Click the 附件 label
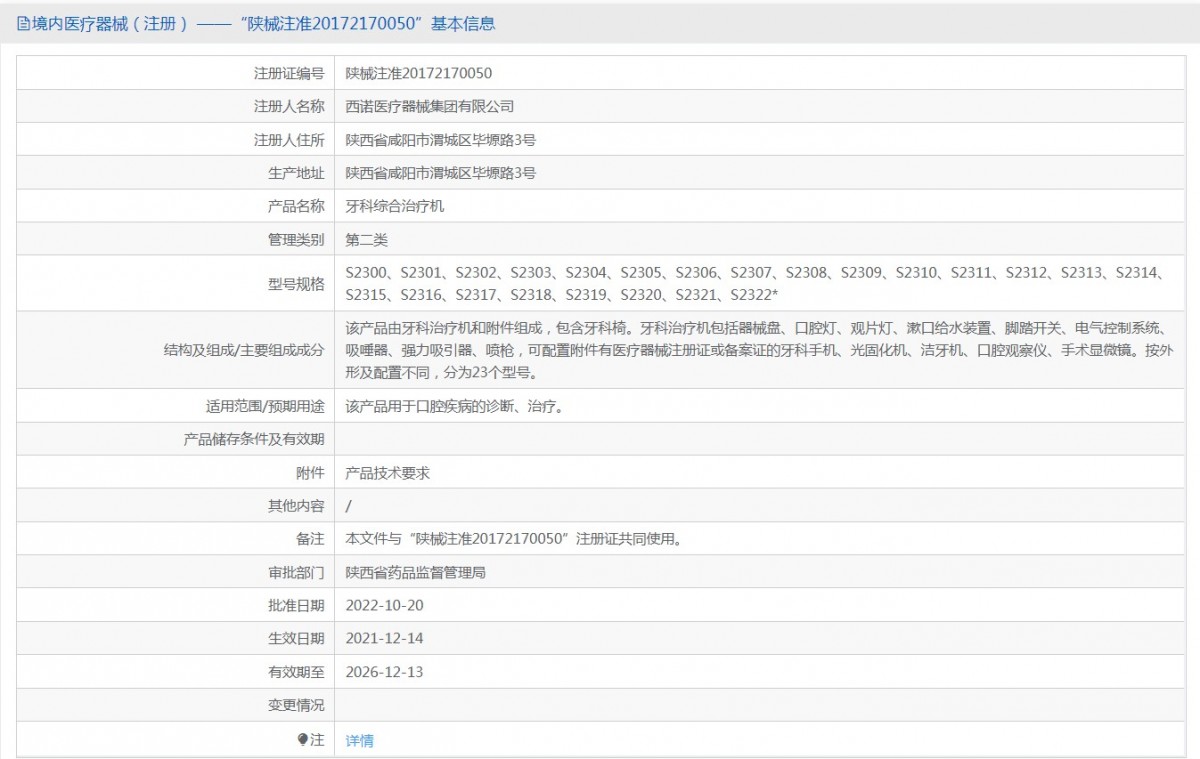The image size is (1200, 759). [x=310, y=473]
